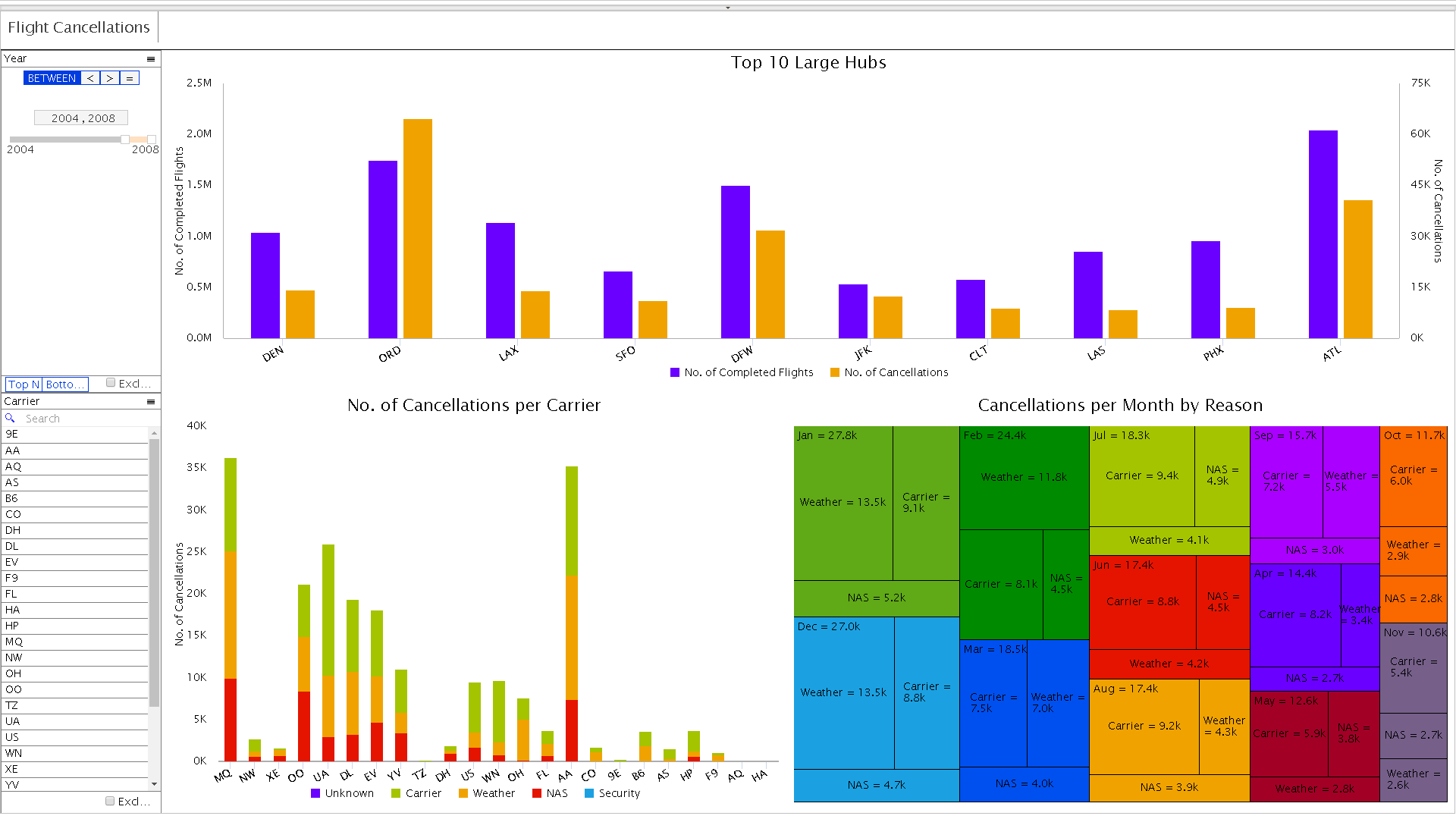Click the 2004 , 2008 range field
The width and height of the screenshot is (1456, 819).
tap(81, 118)
